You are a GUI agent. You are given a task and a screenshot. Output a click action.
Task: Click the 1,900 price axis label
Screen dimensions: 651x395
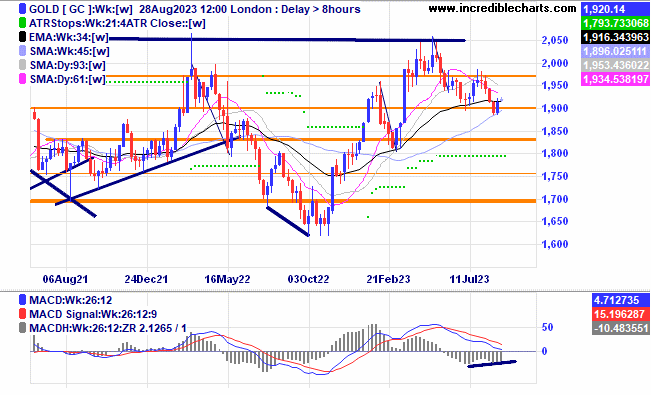click(x=555, y=108)
